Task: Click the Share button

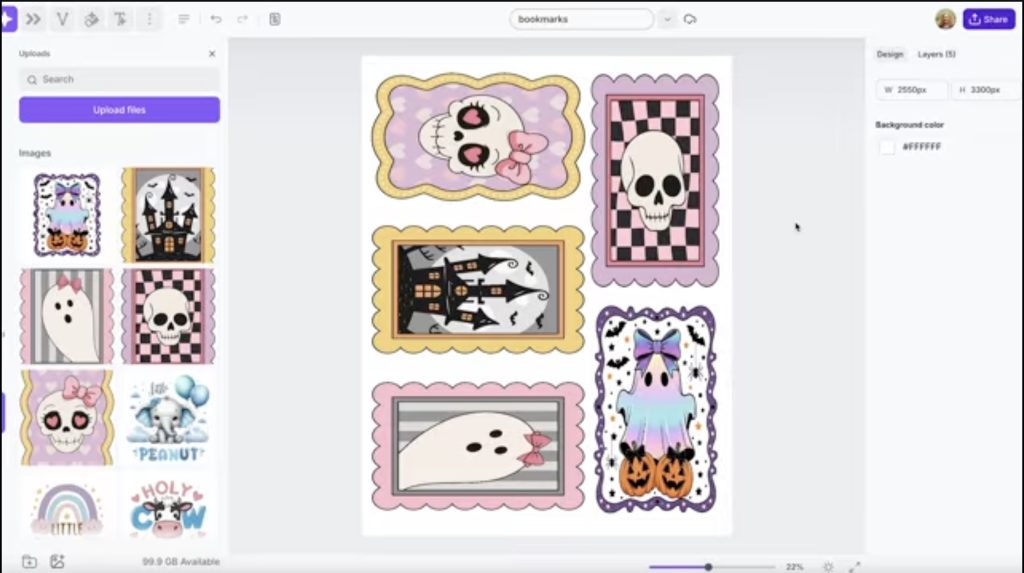Action: (988, 19)
